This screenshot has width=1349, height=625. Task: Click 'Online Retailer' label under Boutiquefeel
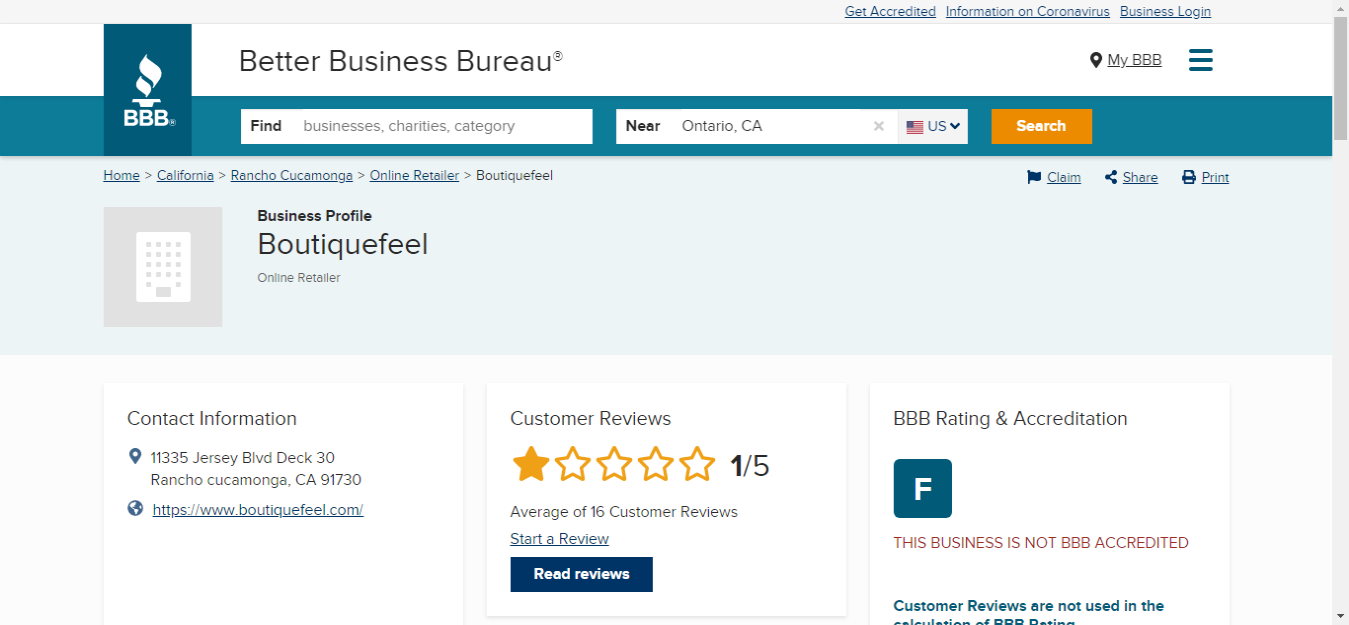pos(299,278)
